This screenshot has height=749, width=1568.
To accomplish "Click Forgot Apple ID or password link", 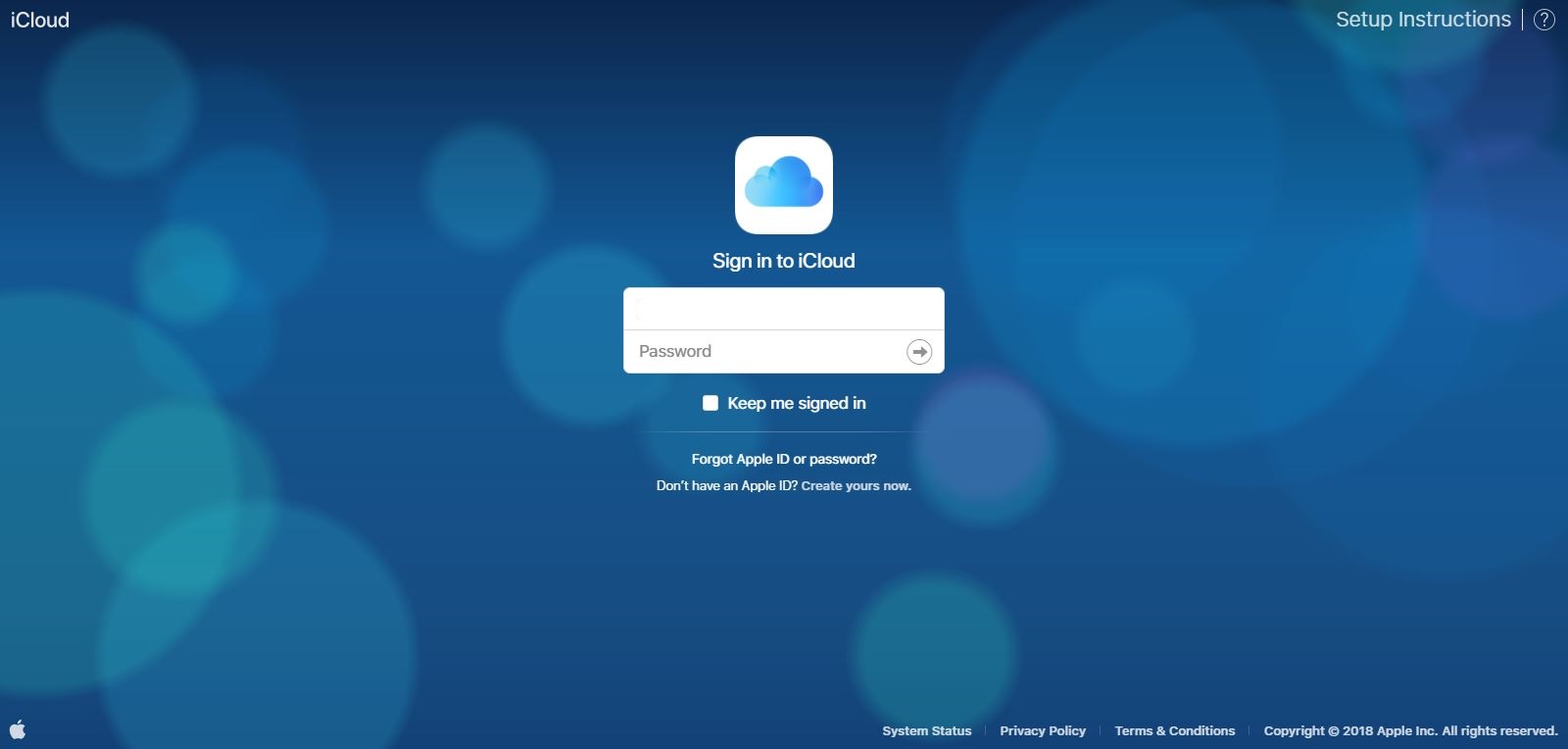I will pyautogui.click(x=784, y=459).
